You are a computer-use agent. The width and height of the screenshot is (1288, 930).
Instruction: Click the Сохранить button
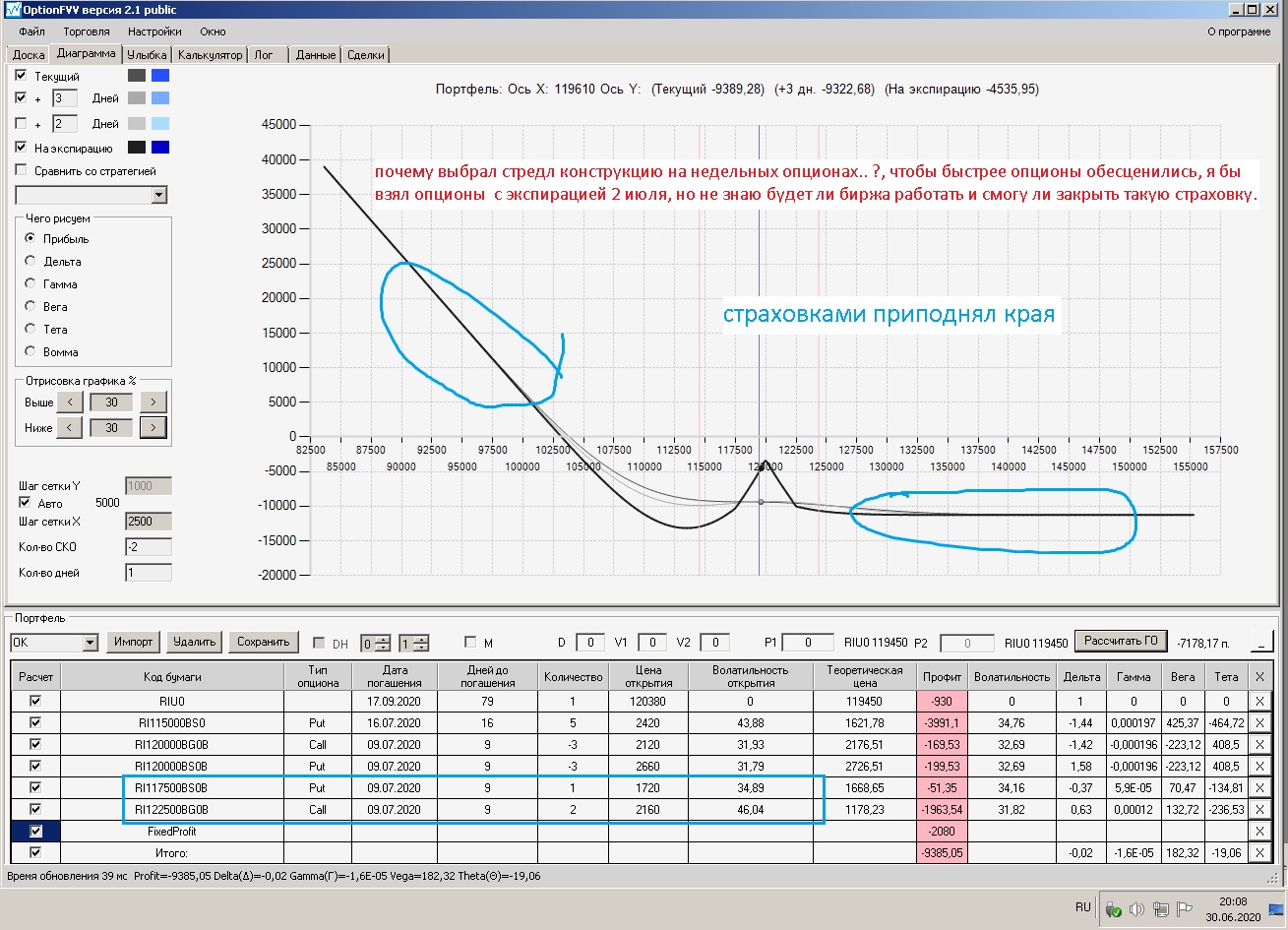pos(265,642)
